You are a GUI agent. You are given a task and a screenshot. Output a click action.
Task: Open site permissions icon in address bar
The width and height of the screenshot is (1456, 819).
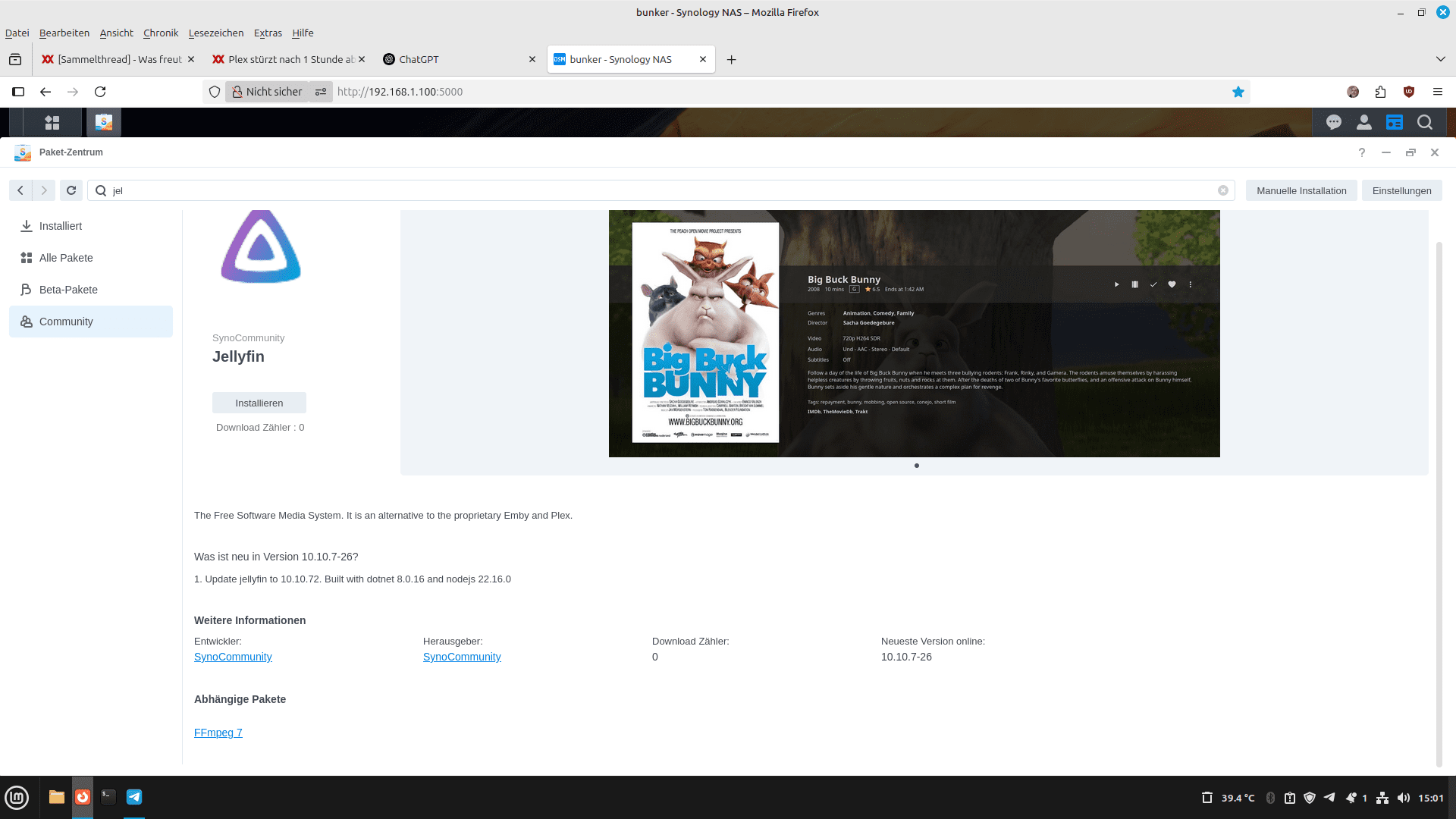321,92
